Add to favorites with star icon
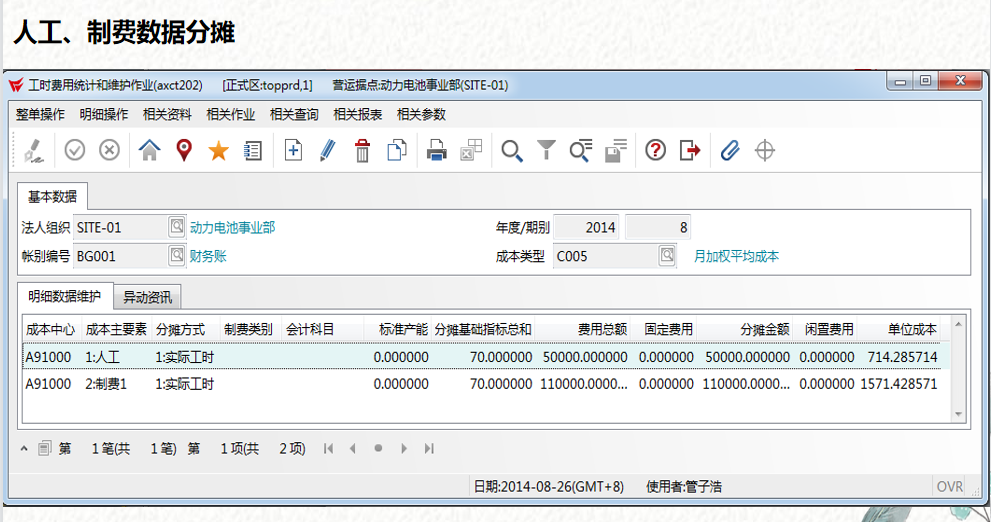Image resolution: width=991 pixels, height=522 pixels. (219, 150)
